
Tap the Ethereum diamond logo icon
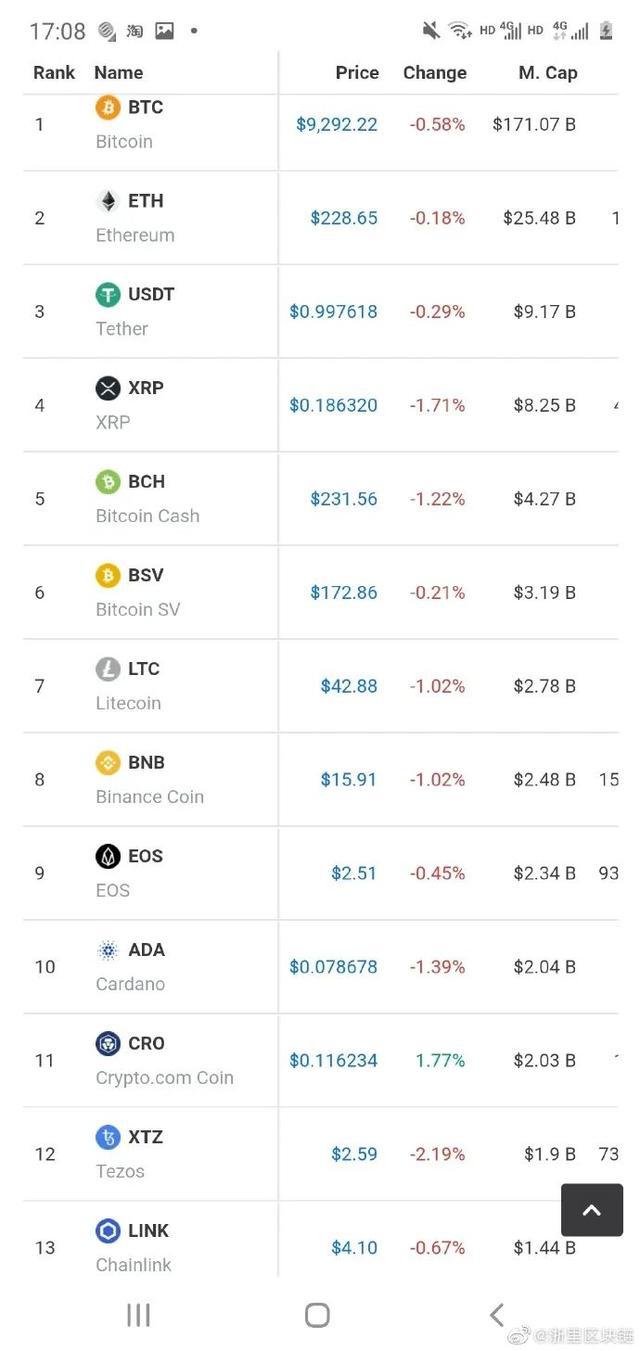click(x=107, y=201)
